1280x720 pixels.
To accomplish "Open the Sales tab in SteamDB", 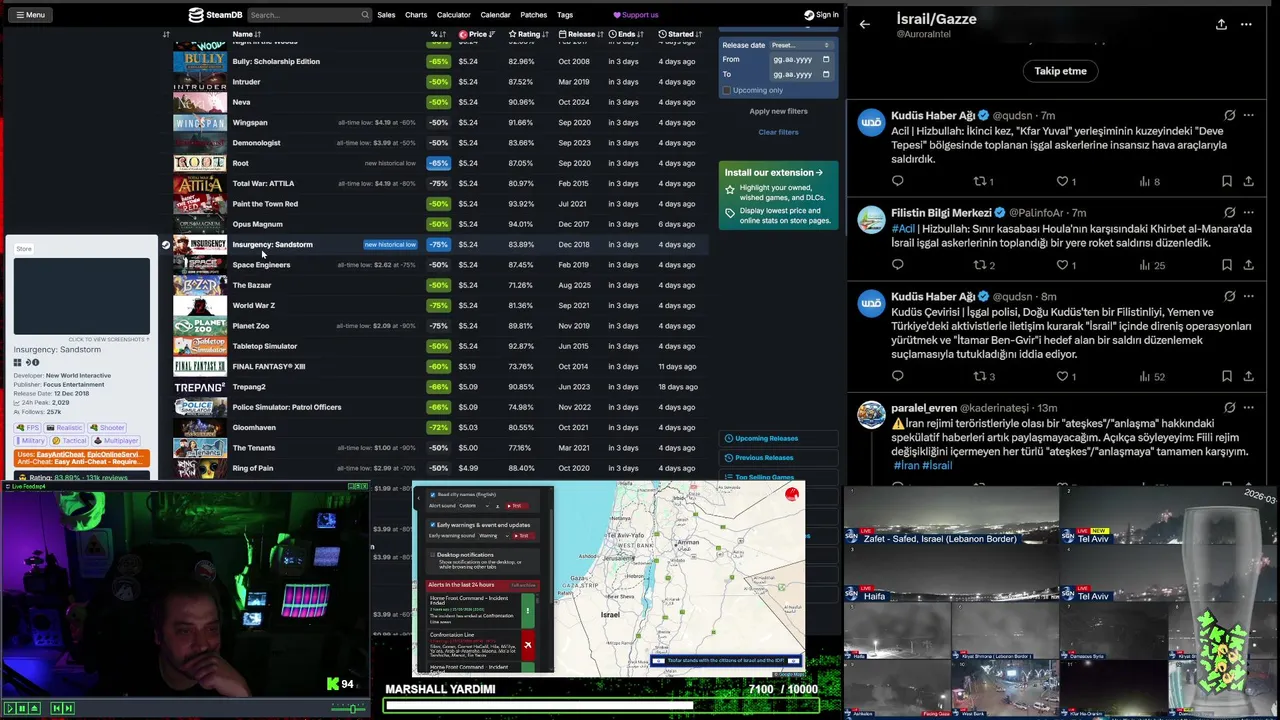I will pos(386,15).
